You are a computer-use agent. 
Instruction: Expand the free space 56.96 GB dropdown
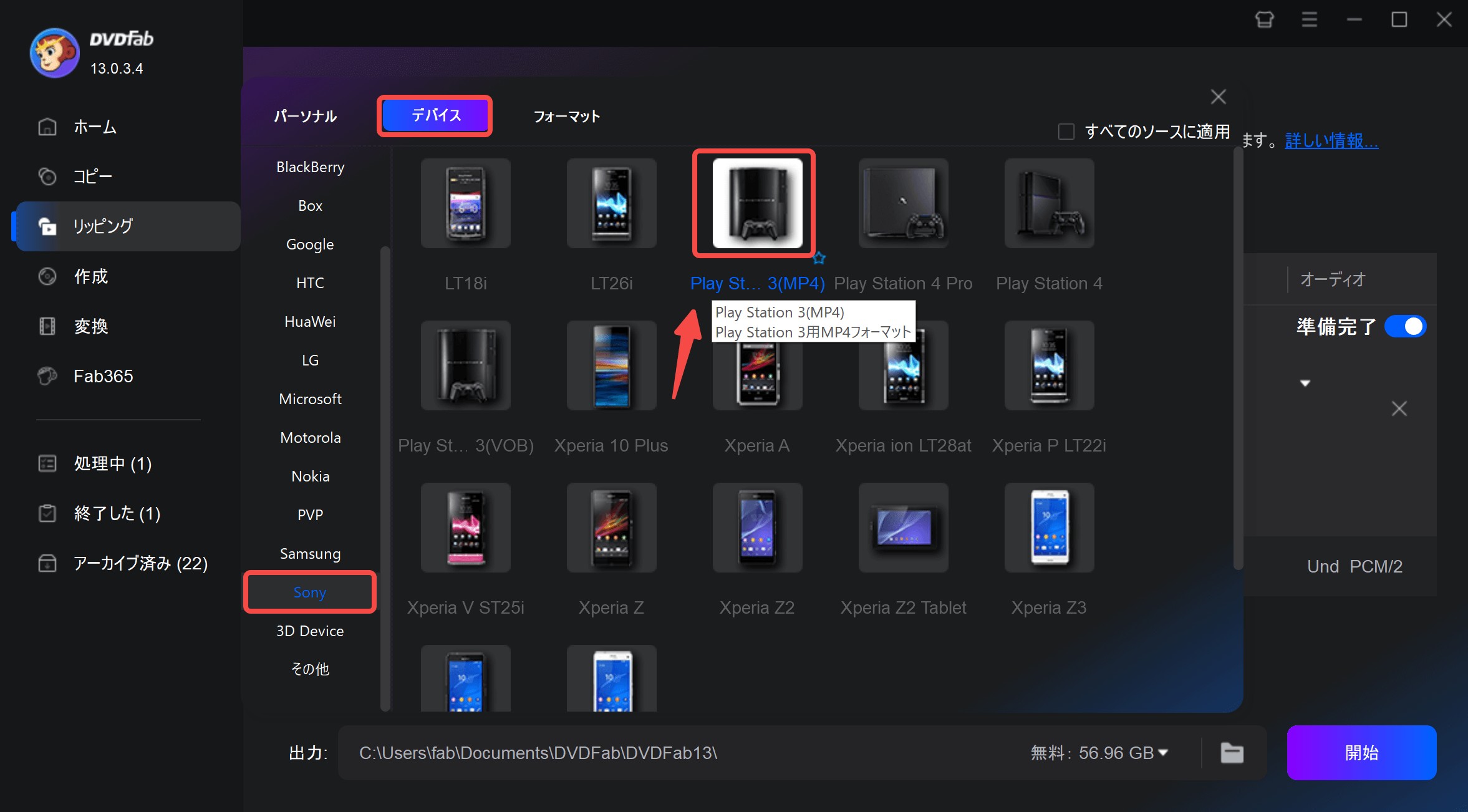[x=1162, y=753]
